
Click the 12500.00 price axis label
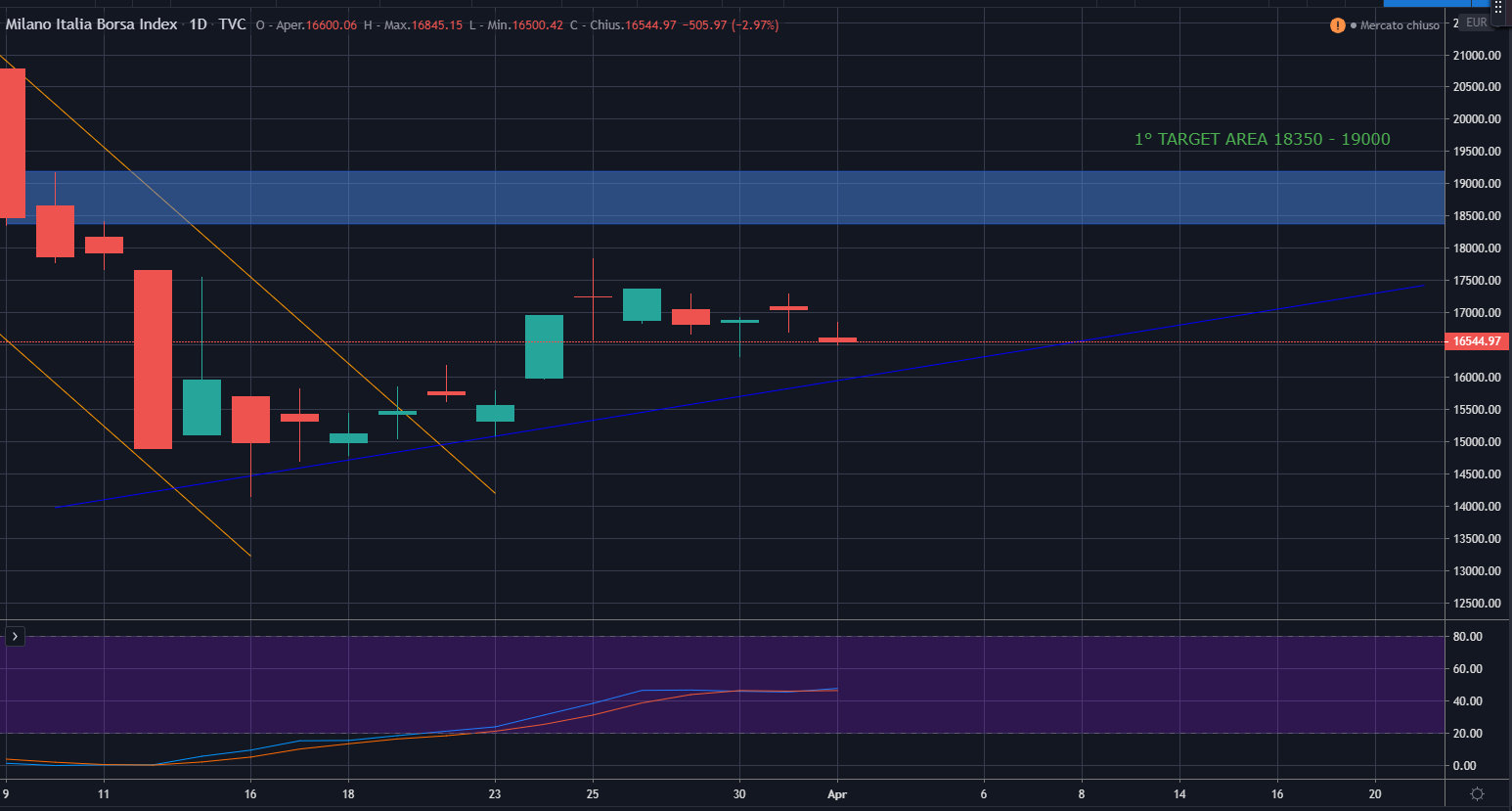(x=1477, y=604)
